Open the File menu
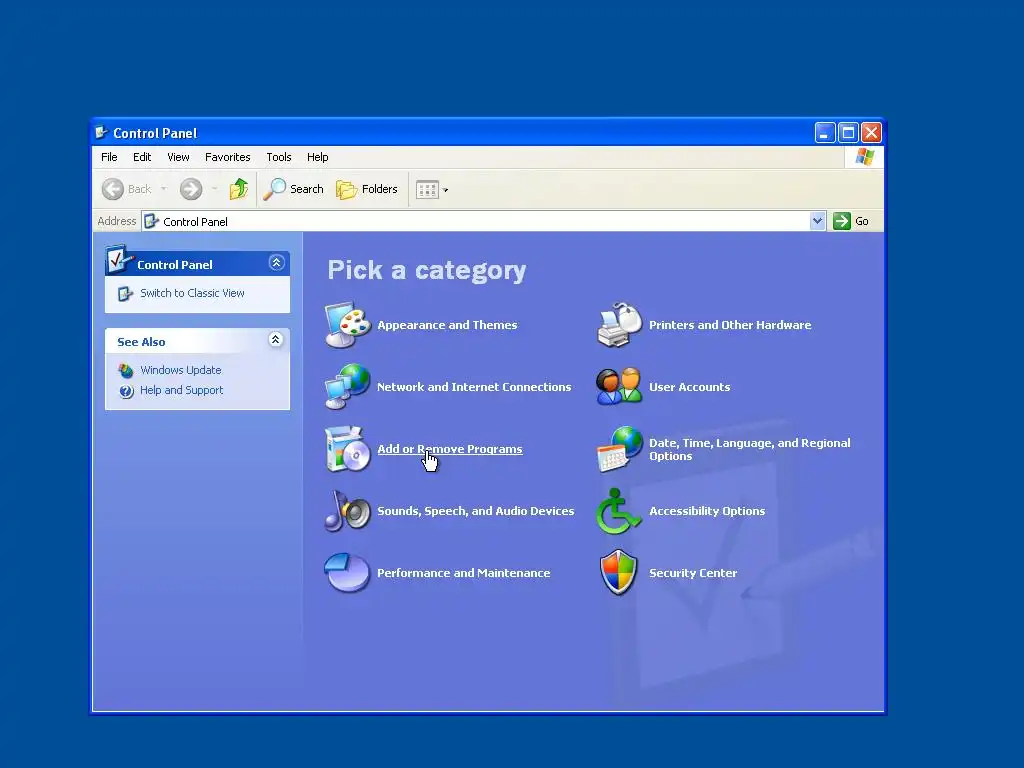This screenshot has width=1024, height=768. point(109,157)
